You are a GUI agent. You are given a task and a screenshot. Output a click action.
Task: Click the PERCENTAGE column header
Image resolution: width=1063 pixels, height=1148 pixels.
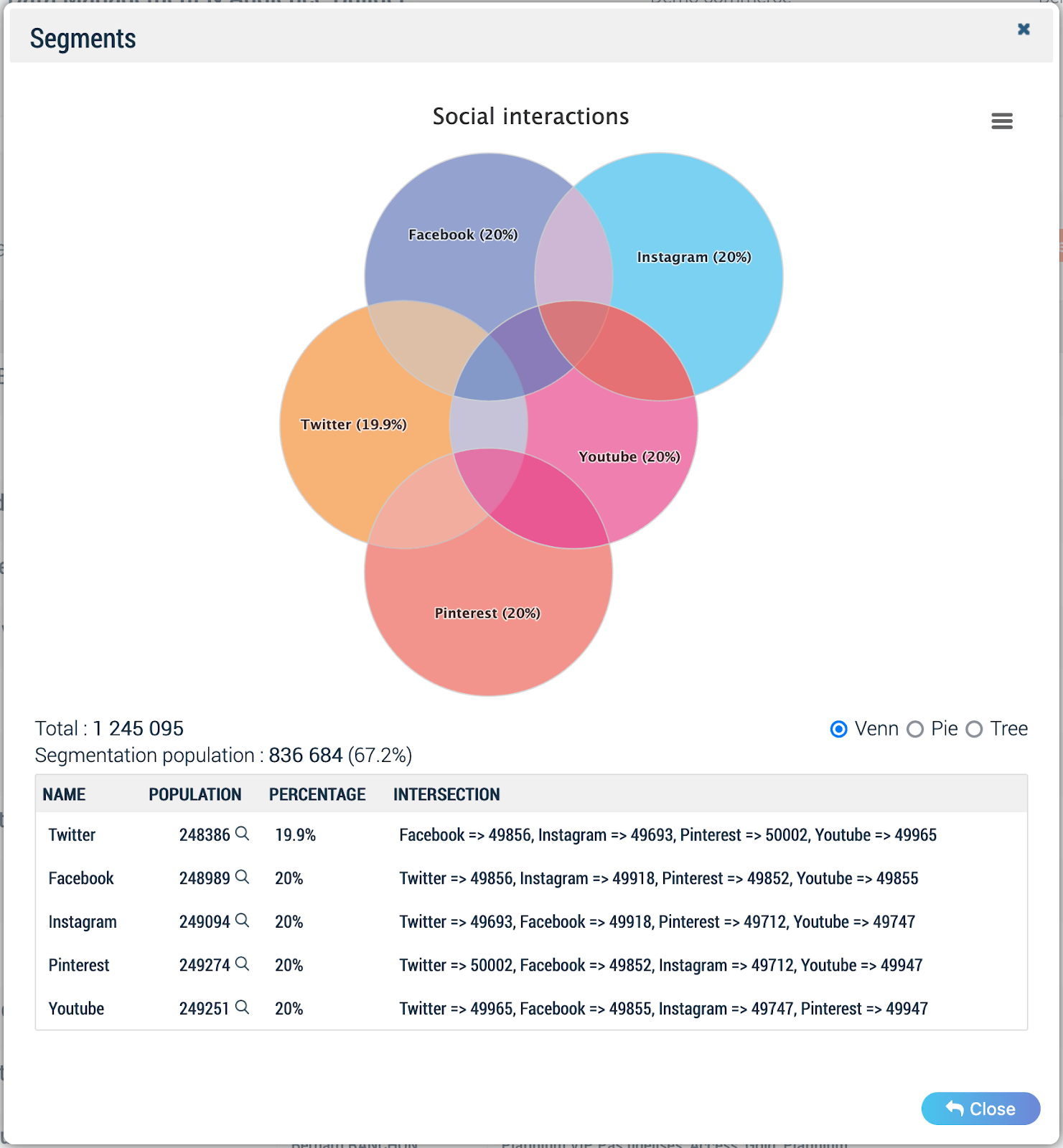[x=317, y=794]
